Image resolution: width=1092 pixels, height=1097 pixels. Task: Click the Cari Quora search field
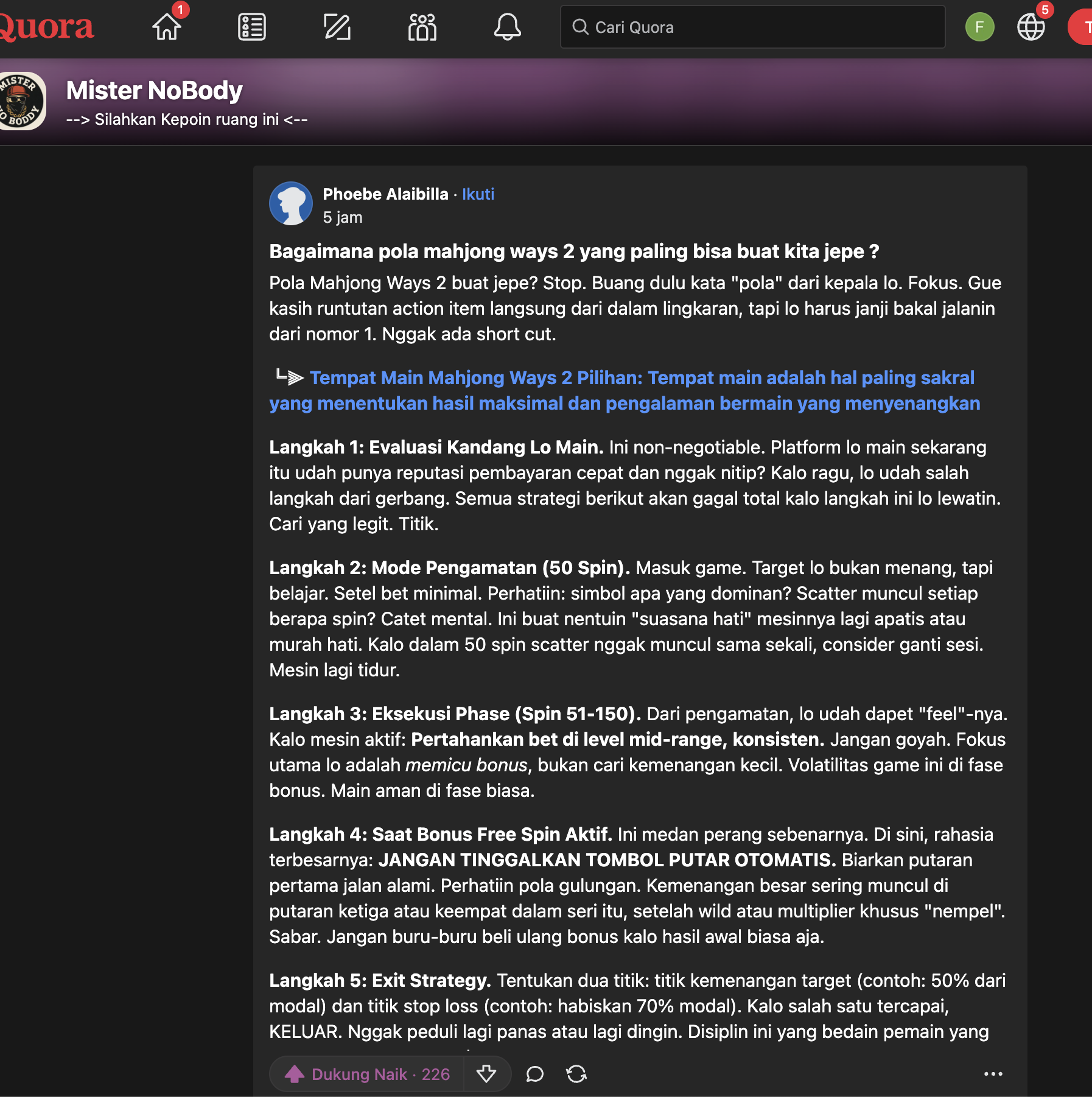(752, 27)
